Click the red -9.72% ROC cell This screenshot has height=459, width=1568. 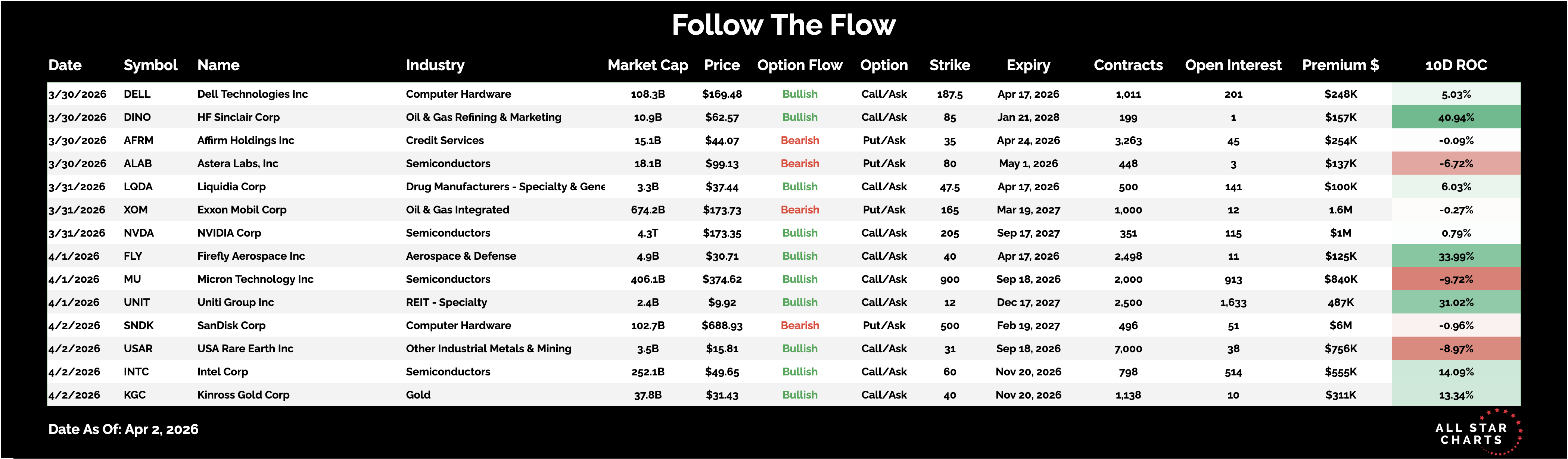1455,280
